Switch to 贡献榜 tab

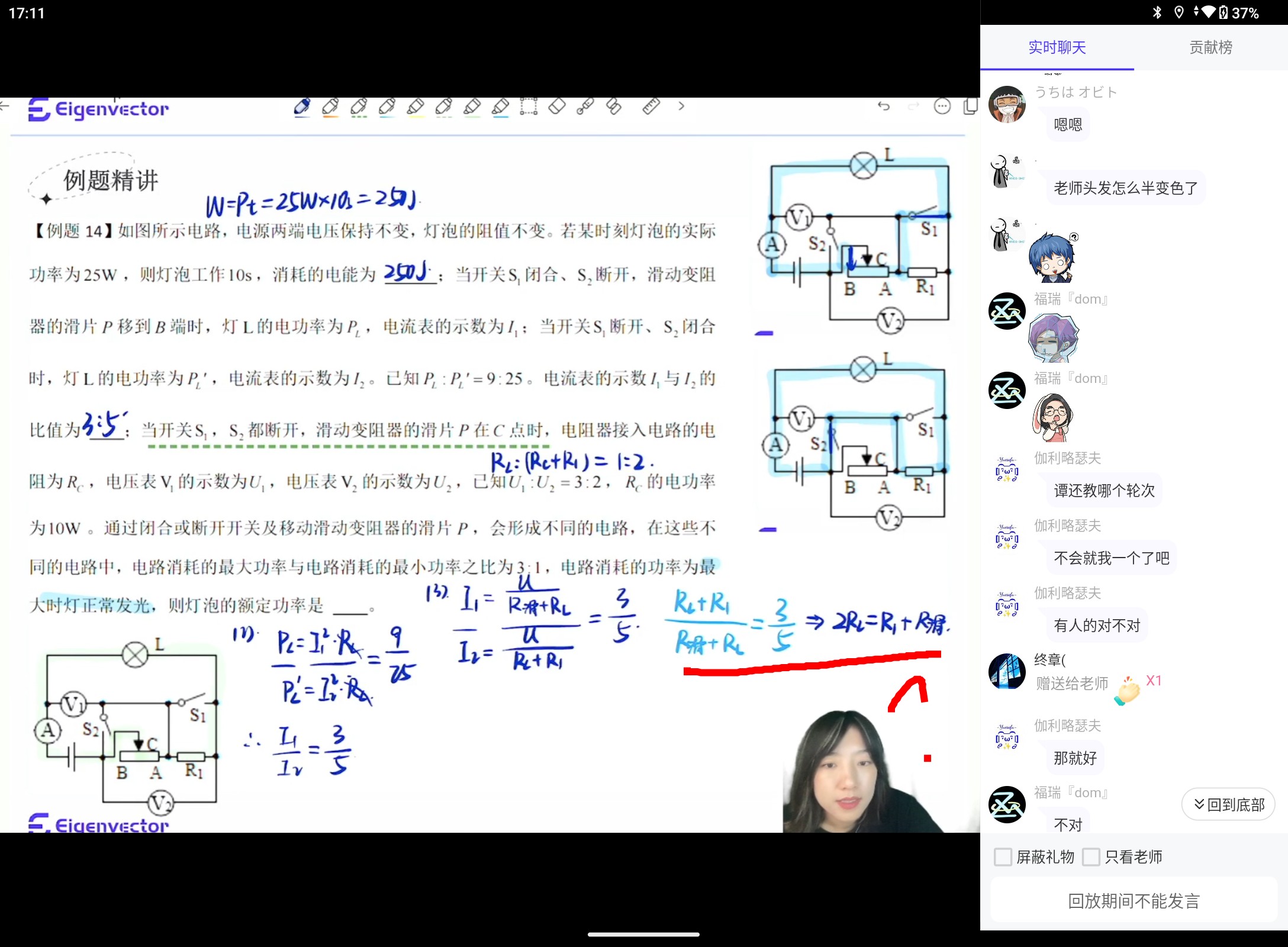1210,47
